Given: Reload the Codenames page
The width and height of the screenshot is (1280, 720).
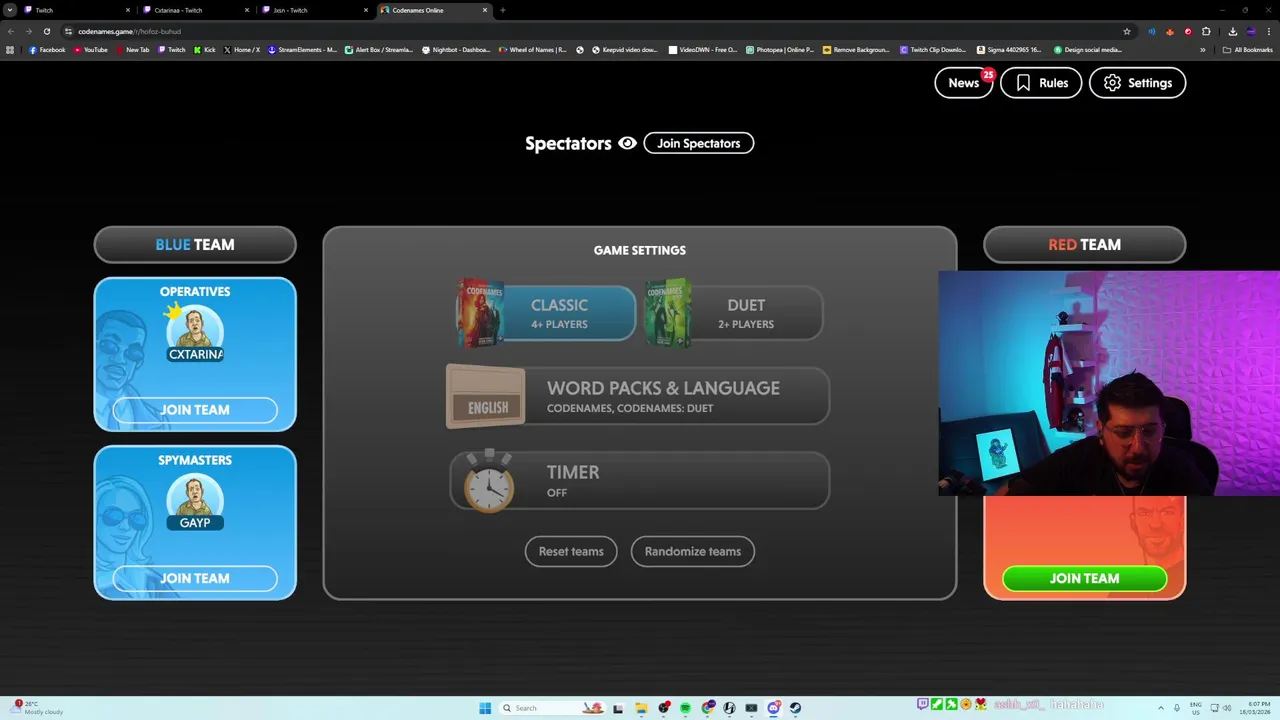Looking at the screenshot, I should pos(46,31).
